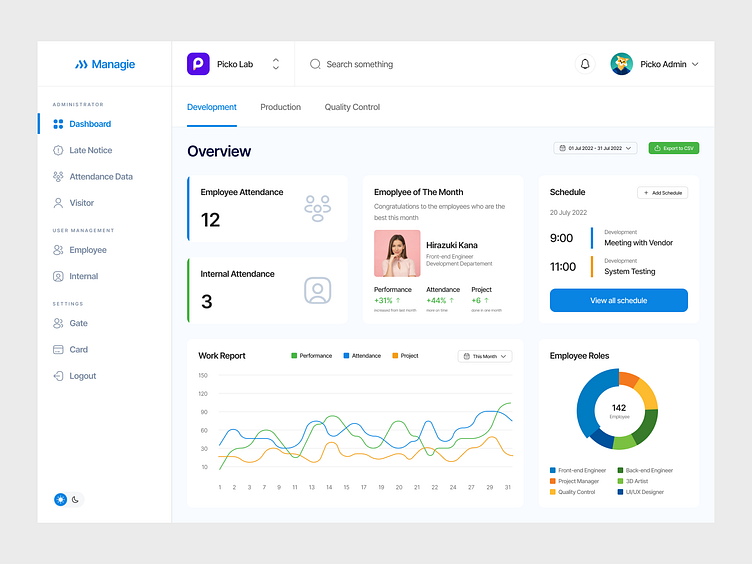
Task: Click Add Schedule button
Action: pos(662,193)
